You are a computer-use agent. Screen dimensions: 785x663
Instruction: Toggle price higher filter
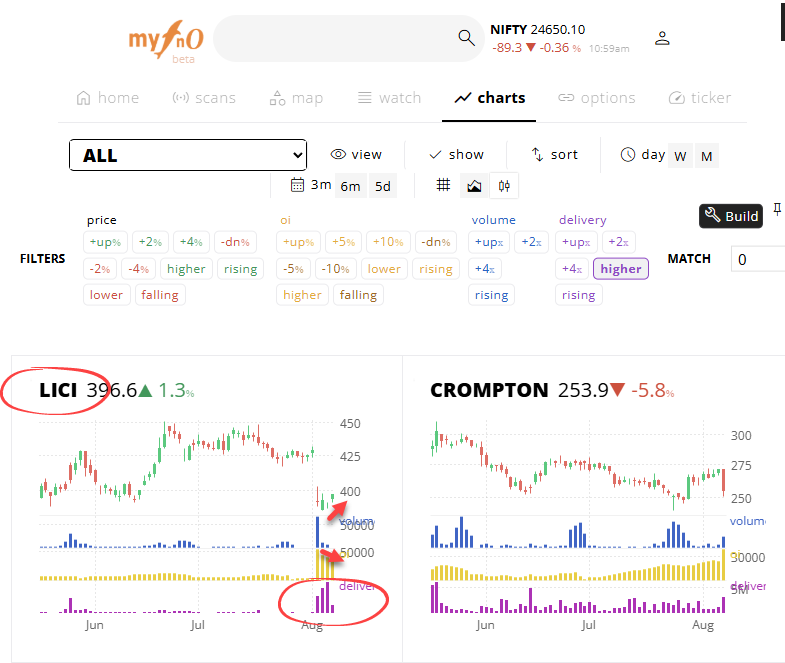186,269
